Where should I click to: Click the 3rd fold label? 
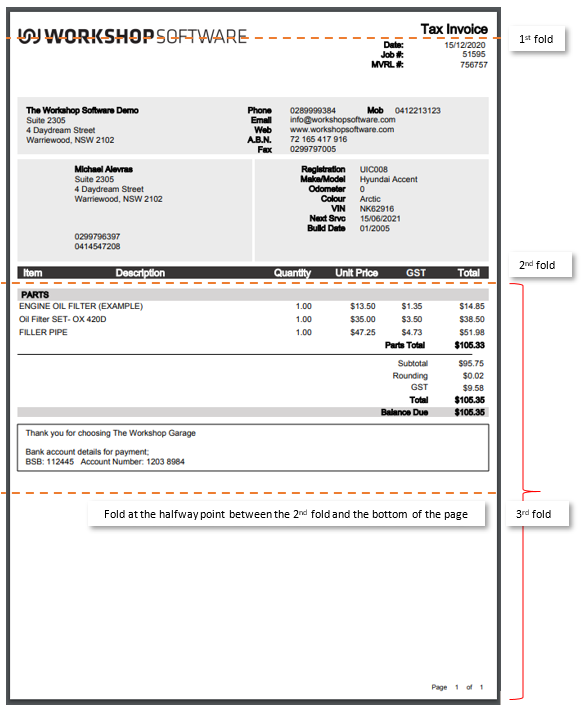[537, 514]
